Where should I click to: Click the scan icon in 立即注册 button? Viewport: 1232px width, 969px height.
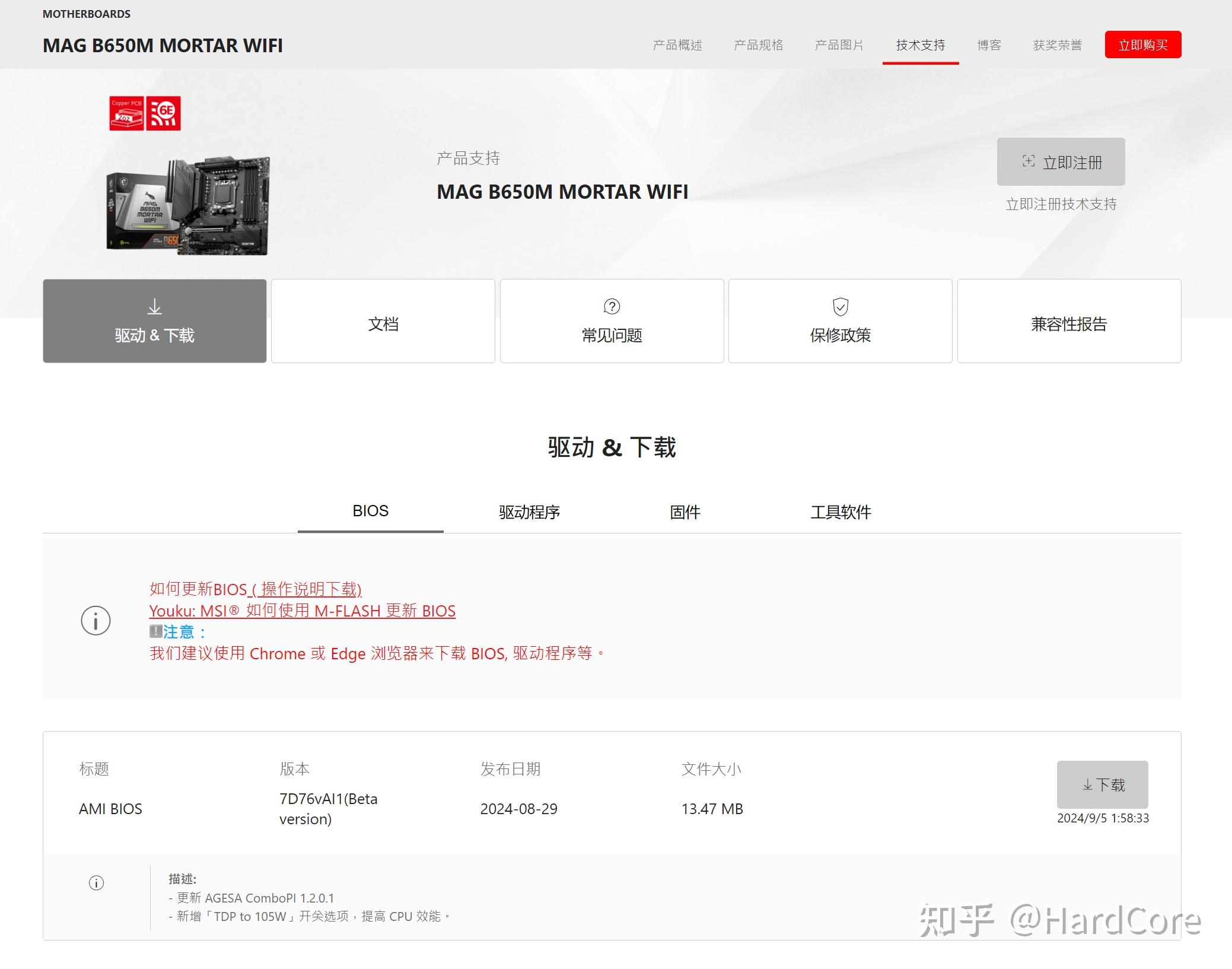click(x=1029, y=161)
